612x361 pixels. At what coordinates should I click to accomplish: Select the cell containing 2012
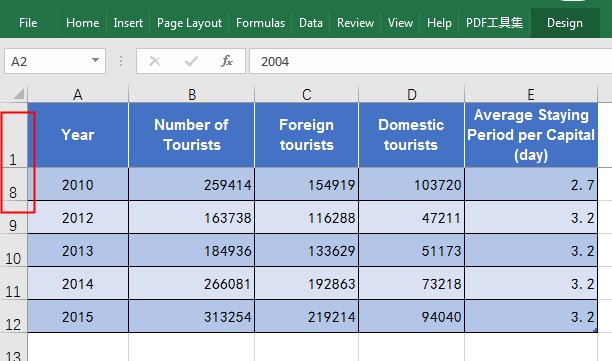78,218
